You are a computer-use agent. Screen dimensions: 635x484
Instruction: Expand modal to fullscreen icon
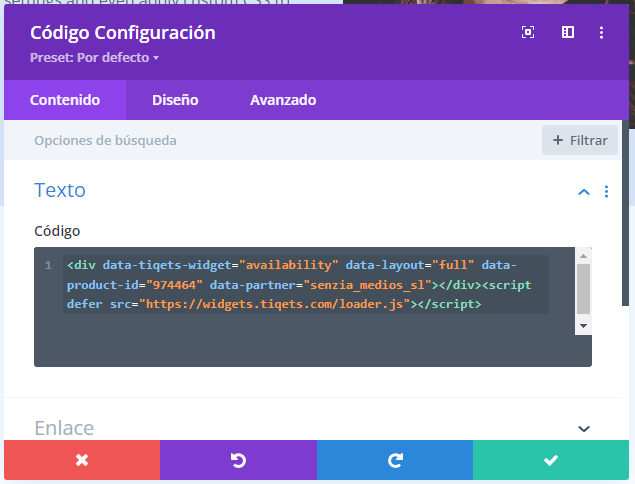tap(528, 32)
